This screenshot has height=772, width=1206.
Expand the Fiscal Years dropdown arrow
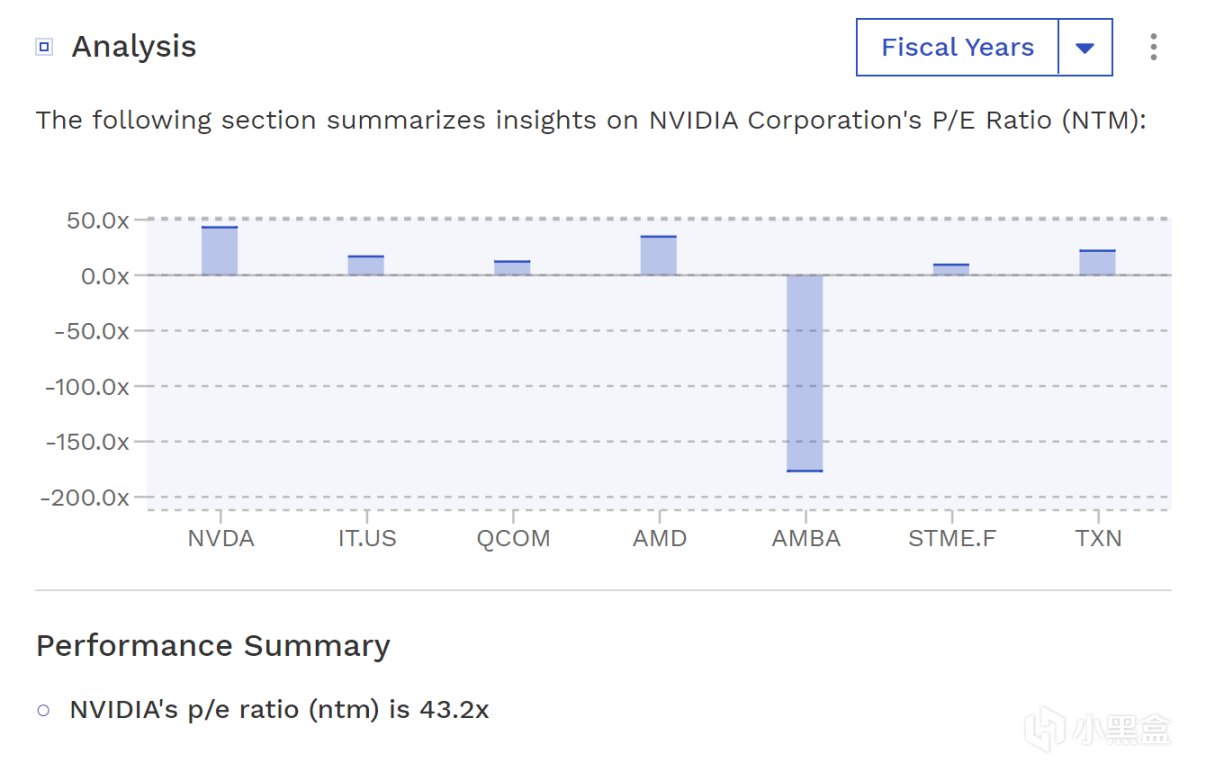[x=1085, y=47]
